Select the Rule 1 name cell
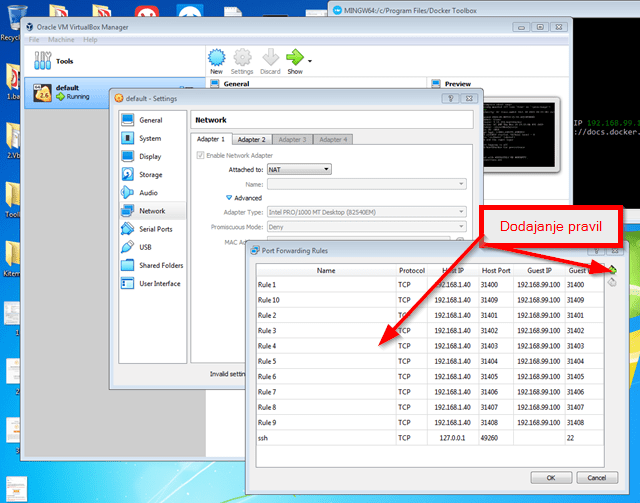Viewport: 640px width, 503px height. click(x=326, y=285)
